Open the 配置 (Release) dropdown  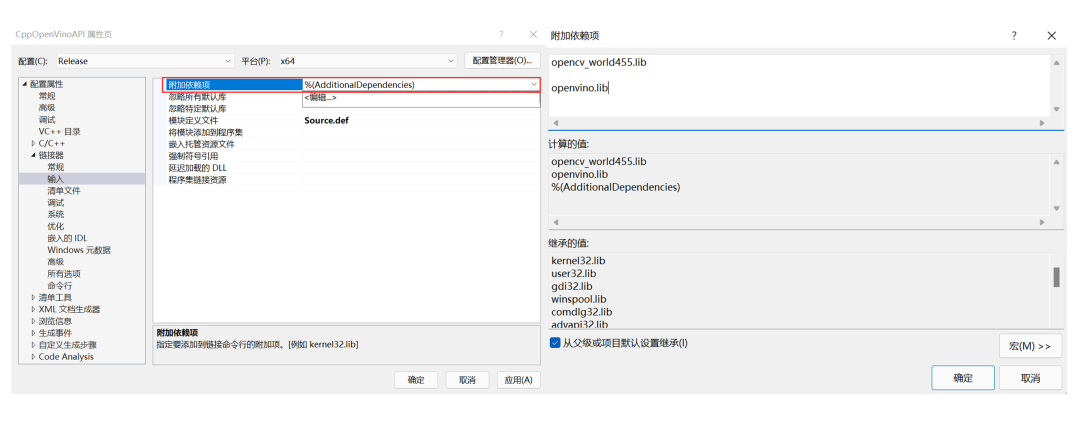tap(145, 61)
